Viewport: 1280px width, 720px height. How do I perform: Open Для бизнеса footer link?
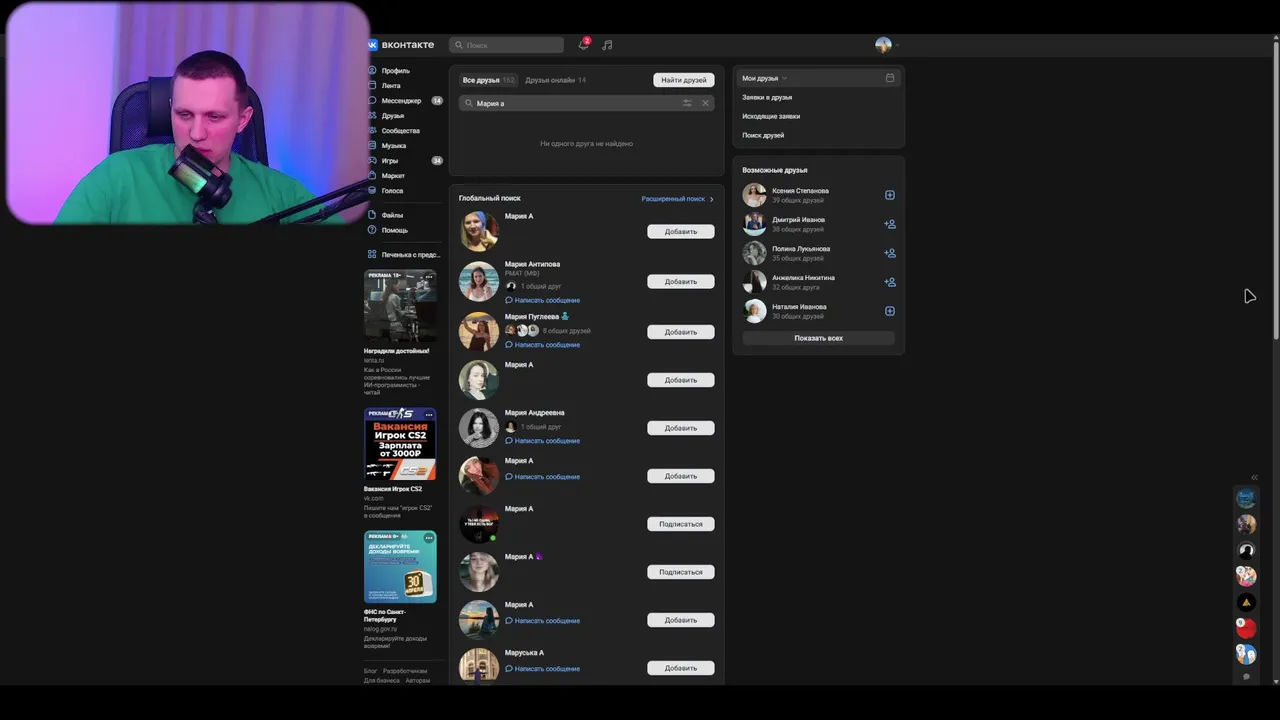382,681
